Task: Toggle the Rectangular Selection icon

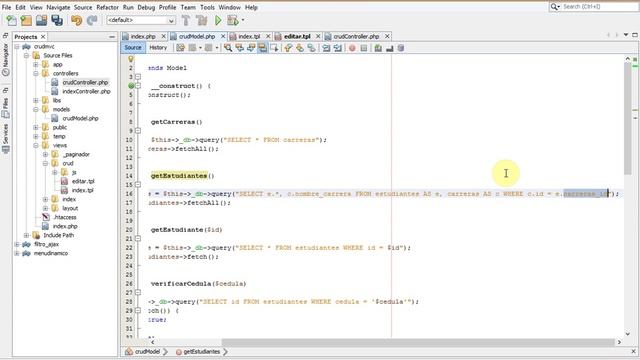Action: pyautogui.click(x=274, y=48)
